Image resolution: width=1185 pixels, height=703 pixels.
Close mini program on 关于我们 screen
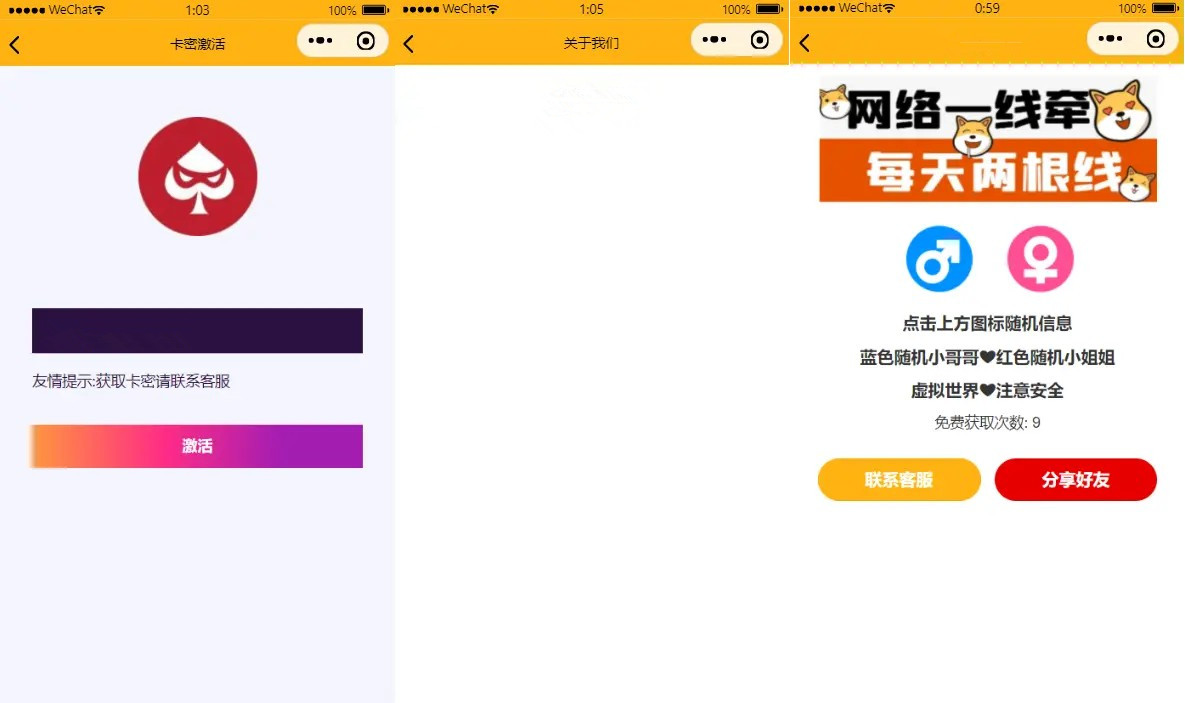[x=760, y=40]
